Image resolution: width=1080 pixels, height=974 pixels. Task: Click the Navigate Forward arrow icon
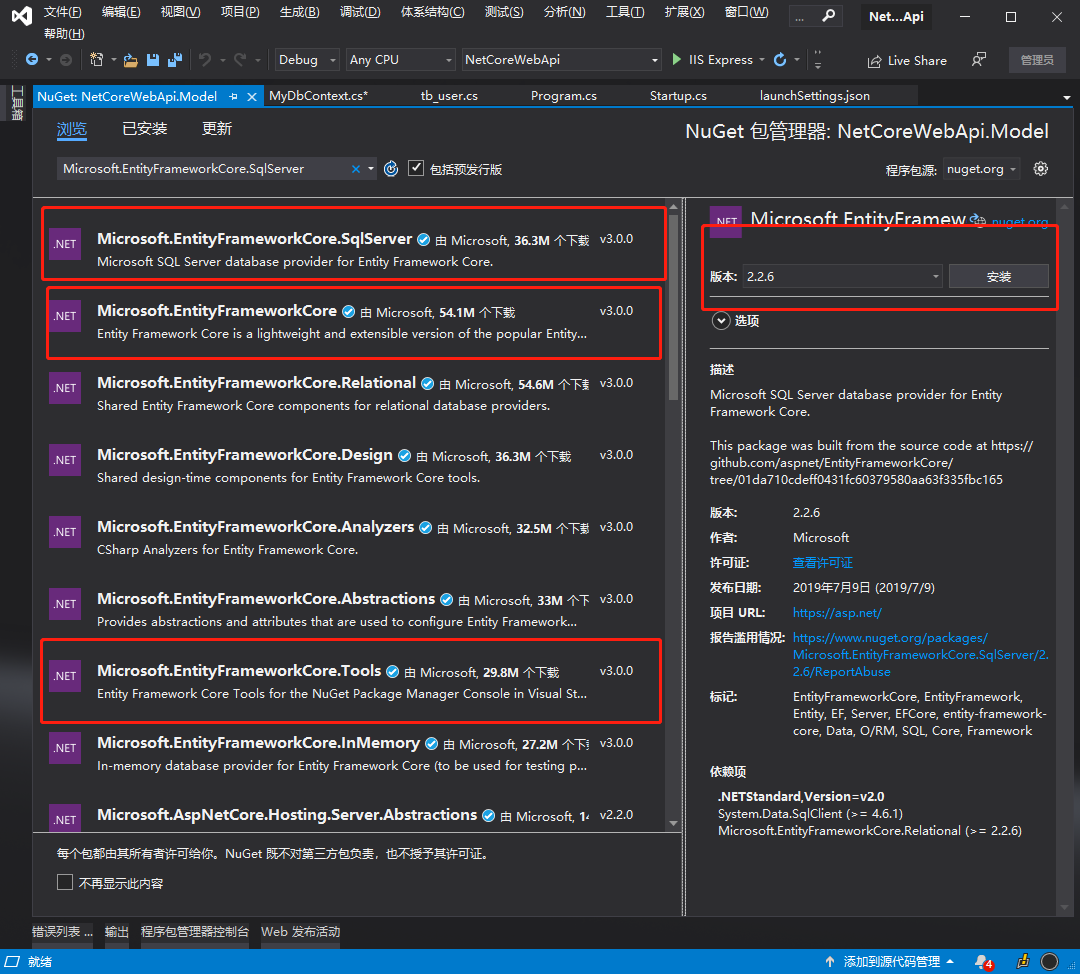pyautogui.click(x=66, y=60)
